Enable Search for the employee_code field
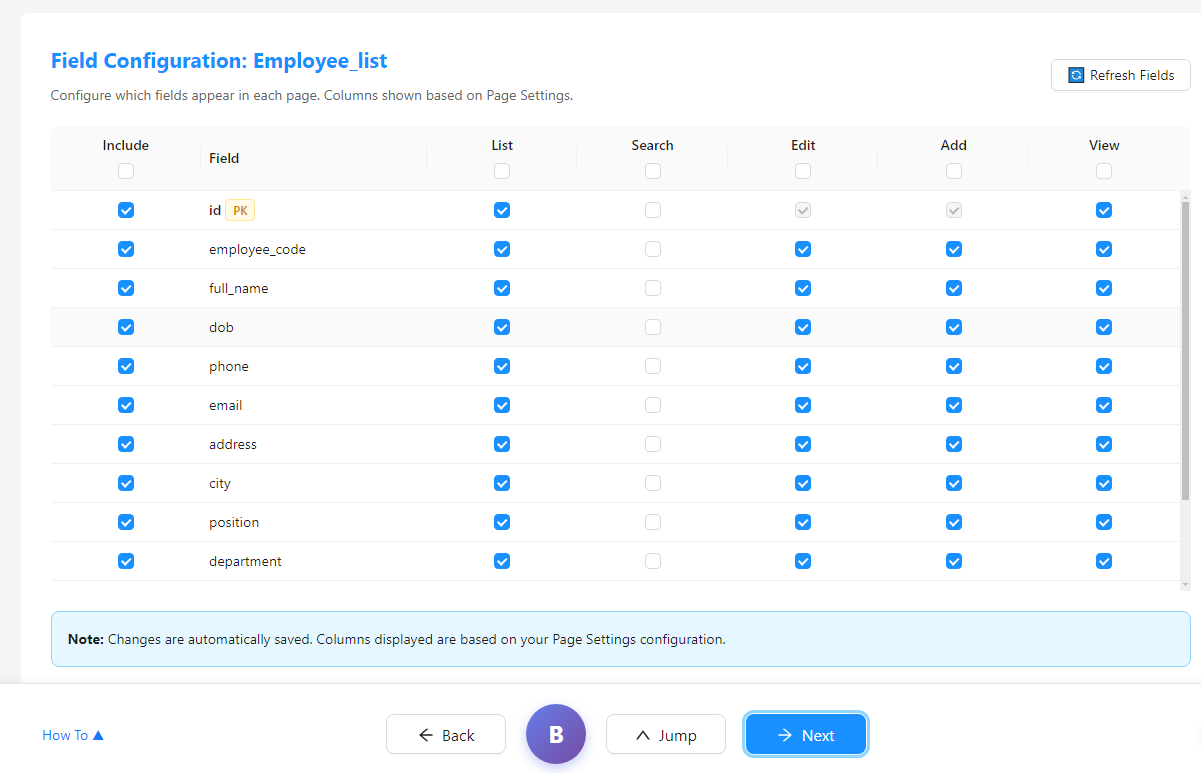The image size is (1201, 773). [x=653, y=249]
